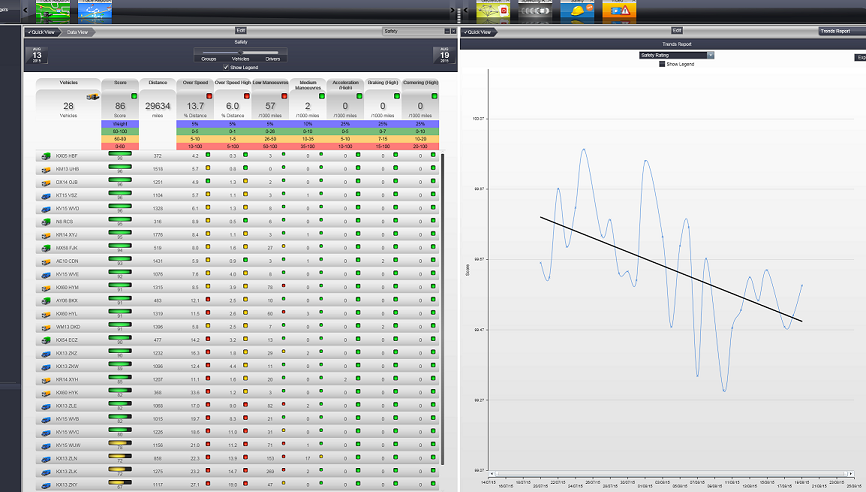Select Quick View tab in Trends panel

tap(480, 32)
